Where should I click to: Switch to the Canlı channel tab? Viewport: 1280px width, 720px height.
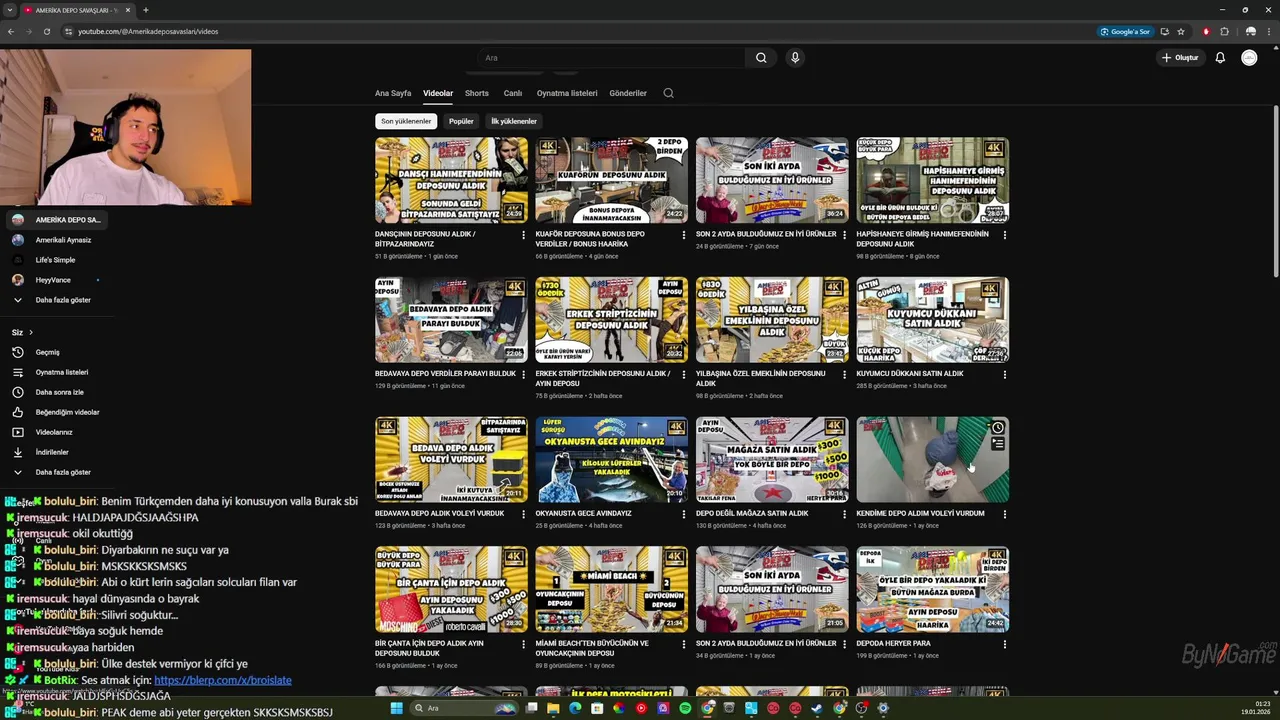tap(513, 93)
